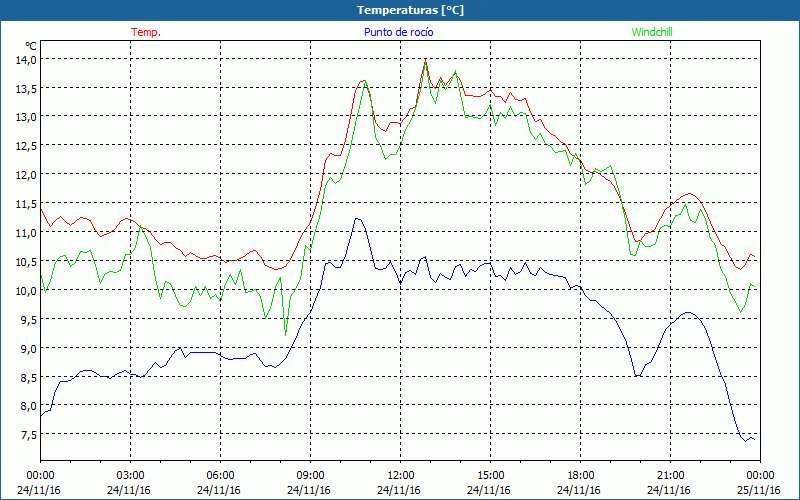Screen dimensions: 800x500
Task: Select the blue 'Punto de rocío' legend label
Action: [x=398, y=32]
